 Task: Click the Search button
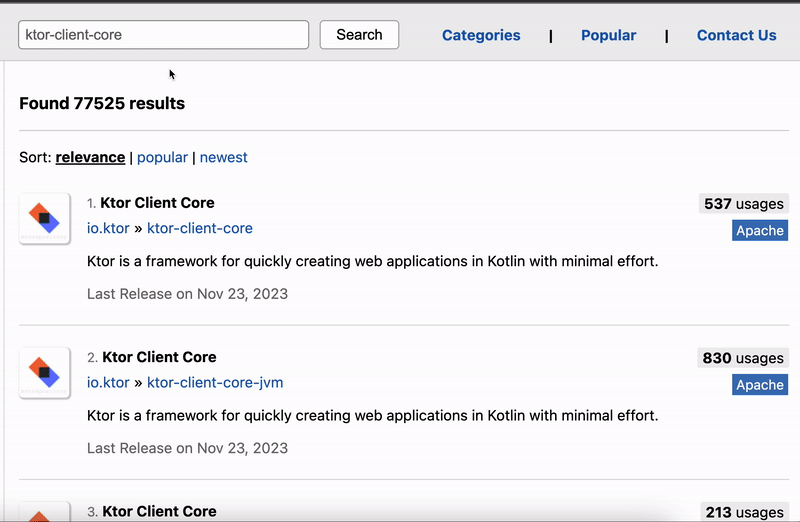359,35
